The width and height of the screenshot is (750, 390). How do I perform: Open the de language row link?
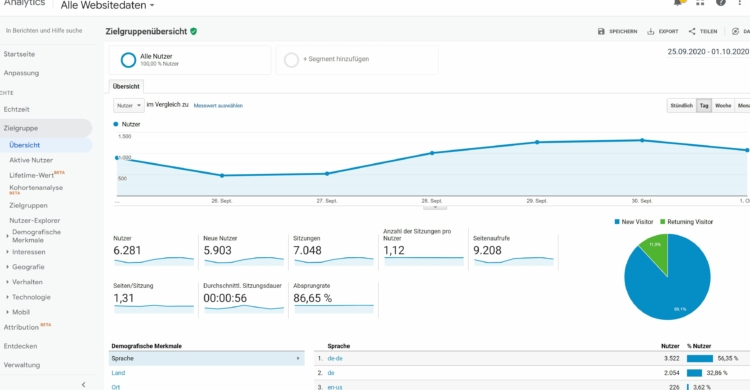tap(331, 373)
